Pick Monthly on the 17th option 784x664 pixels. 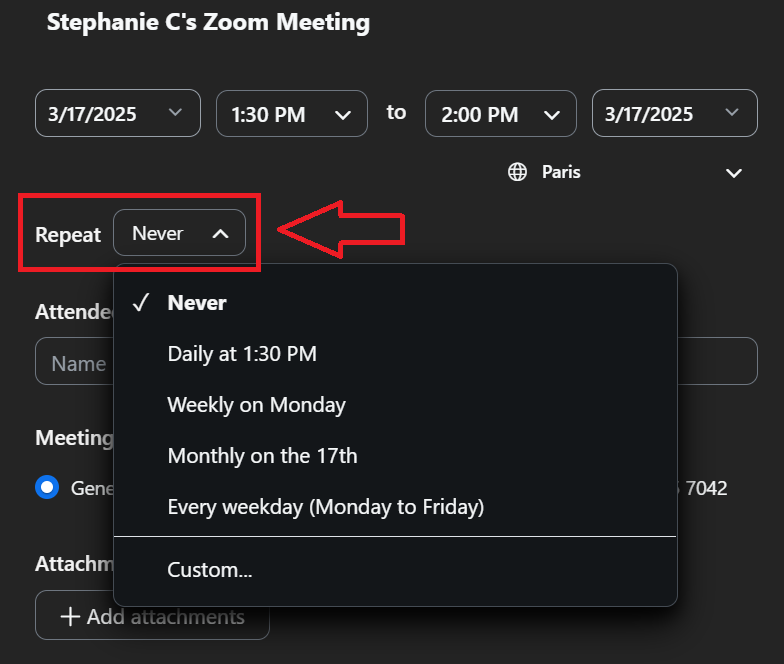click(262, 456)
